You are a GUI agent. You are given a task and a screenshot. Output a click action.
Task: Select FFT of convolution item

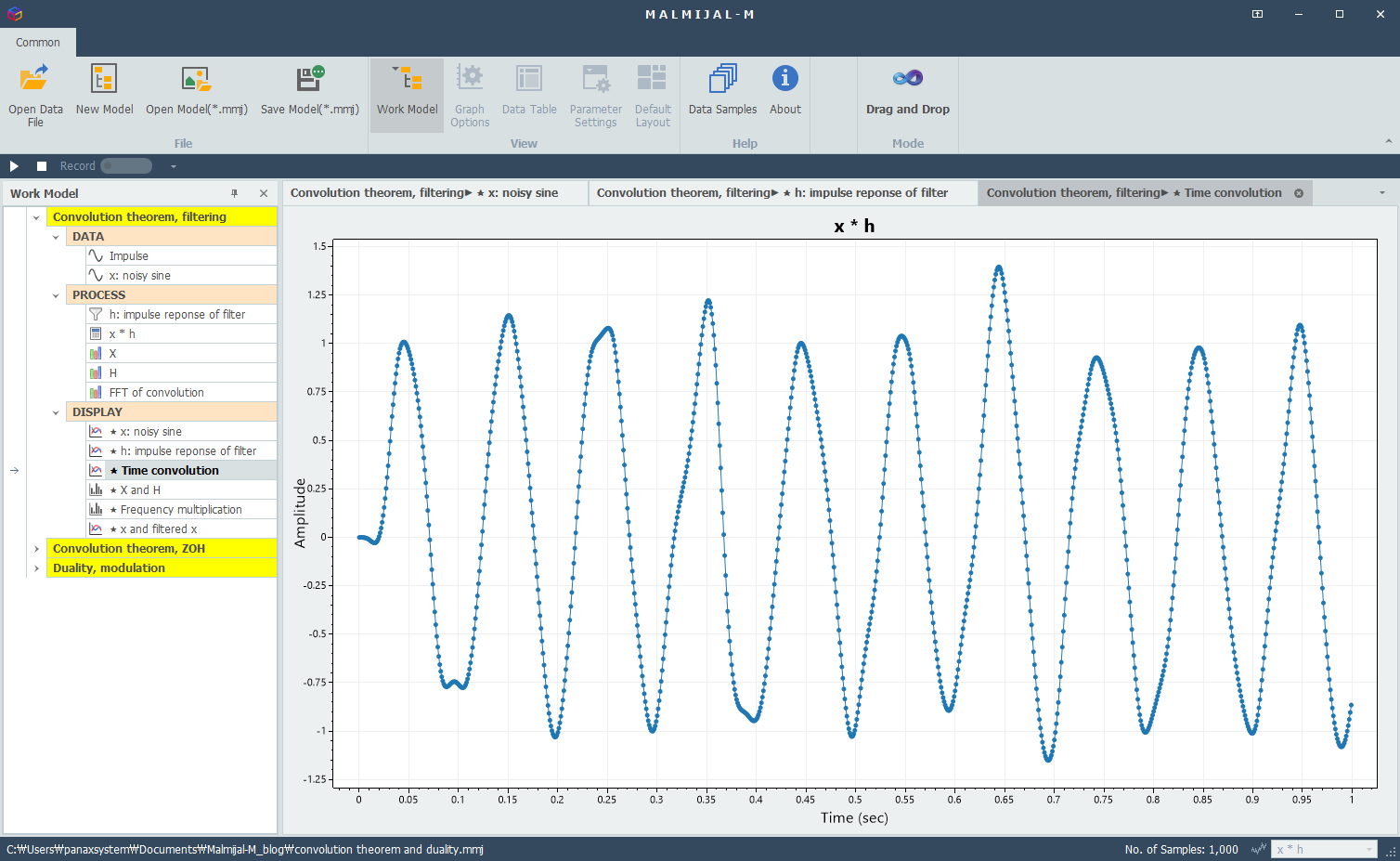tap(181, 393)
